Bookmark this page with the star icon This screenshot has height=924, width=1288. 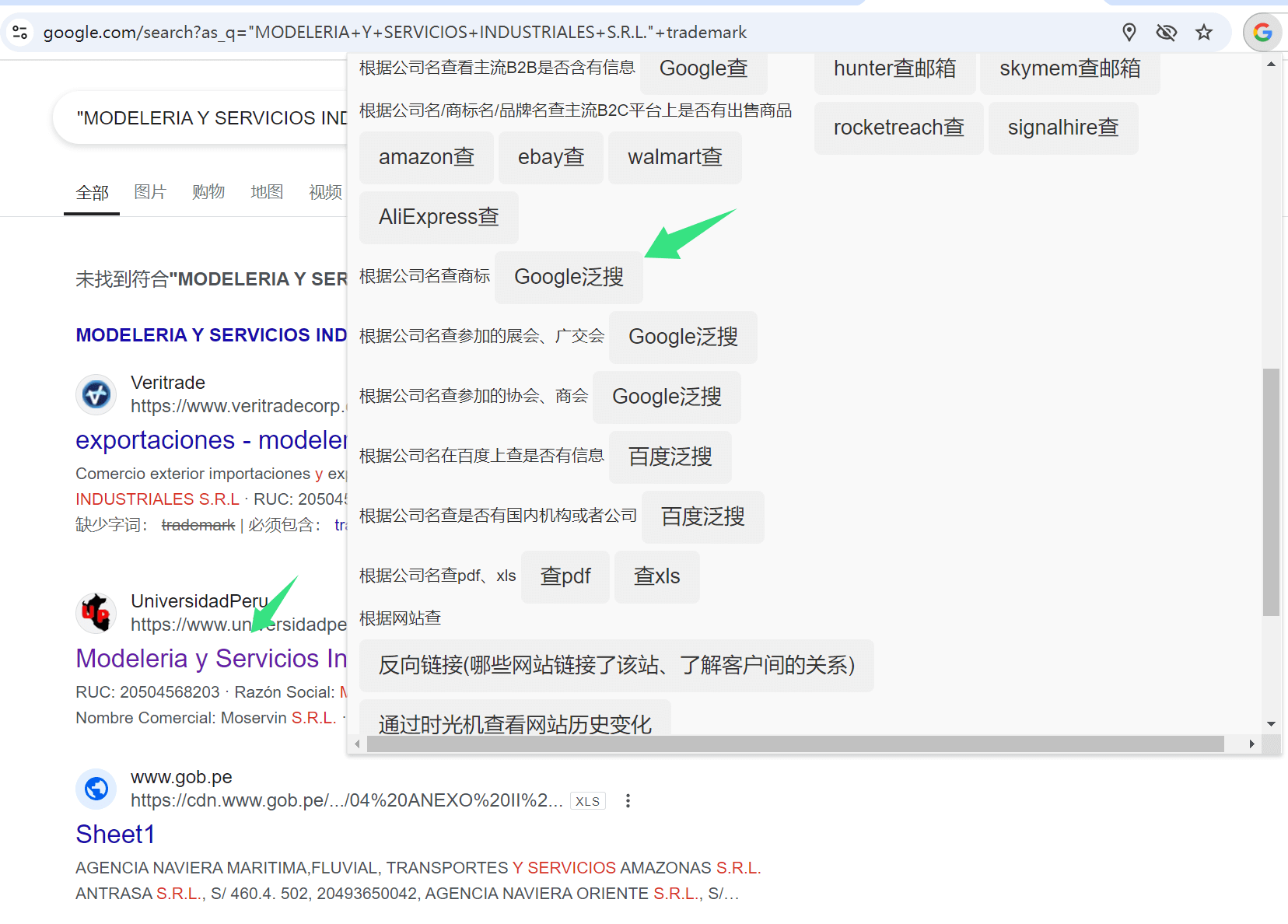pyautogui.click(x=1204, y=32)
